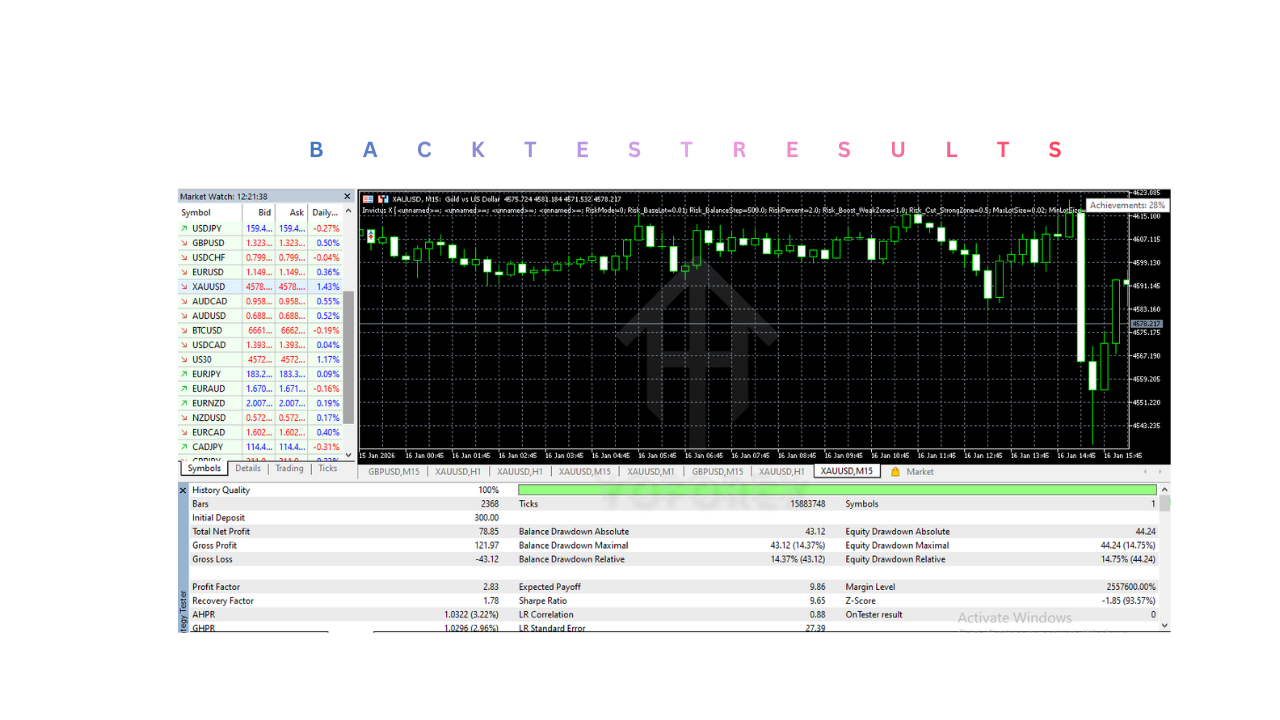Select the GBPUSD,M15 chart tab
The height and width of the screenshot is (720, 1280).
pyautogui.click(x=393, y=471)
